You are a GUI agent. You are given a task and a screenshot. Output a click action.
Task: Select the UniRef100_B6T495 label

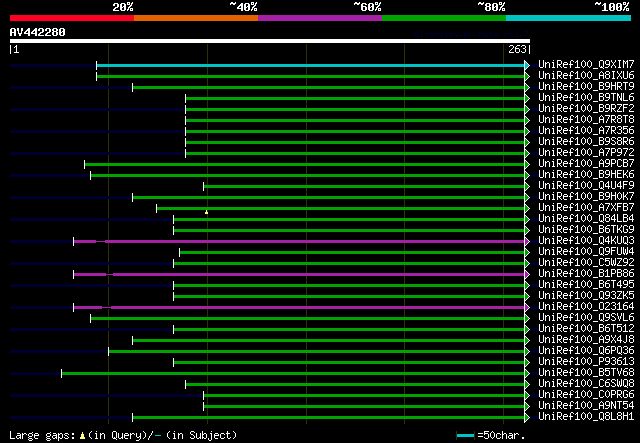586,285
